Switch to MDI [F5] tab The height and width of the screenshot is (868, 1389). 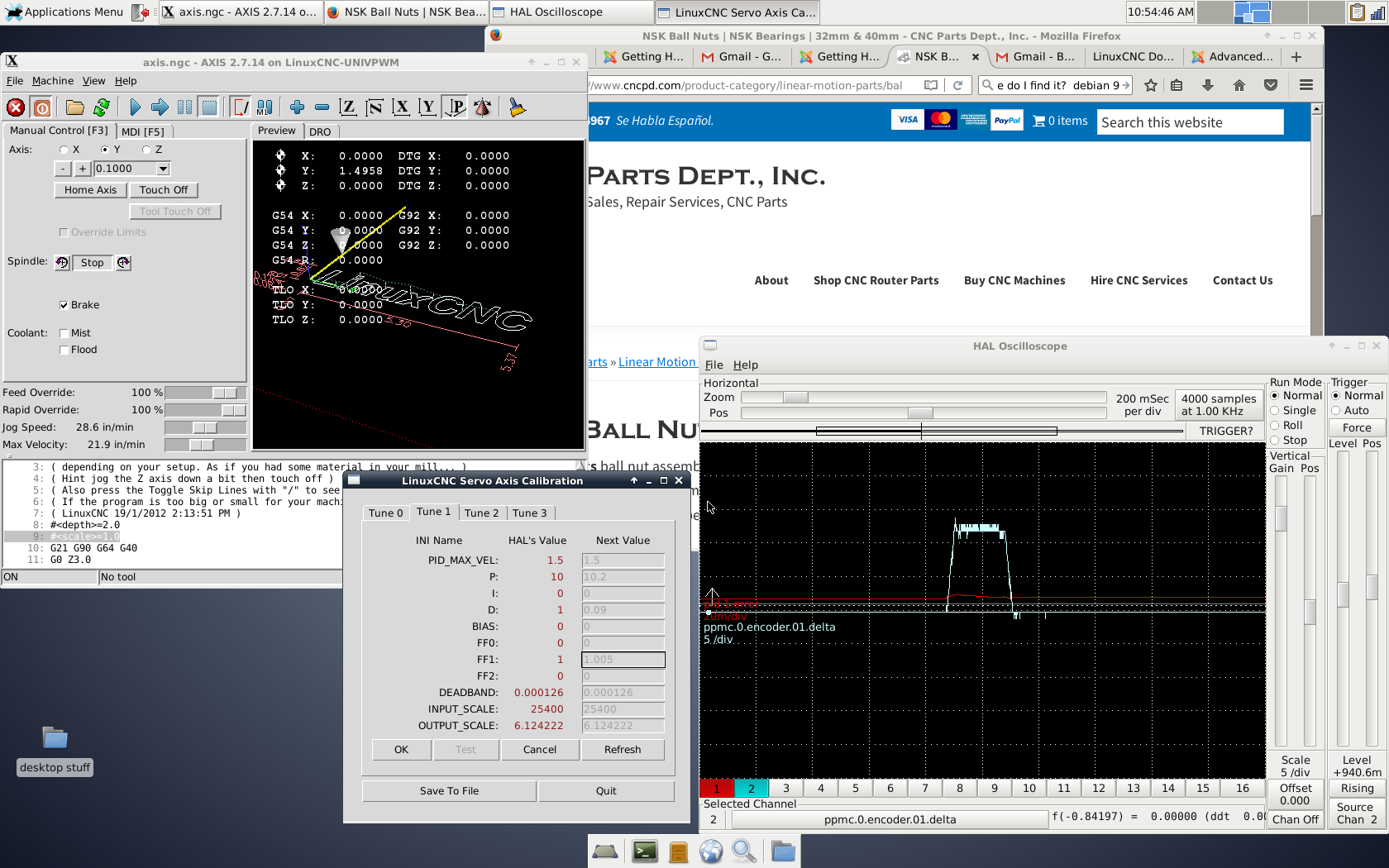pos(143,131)
